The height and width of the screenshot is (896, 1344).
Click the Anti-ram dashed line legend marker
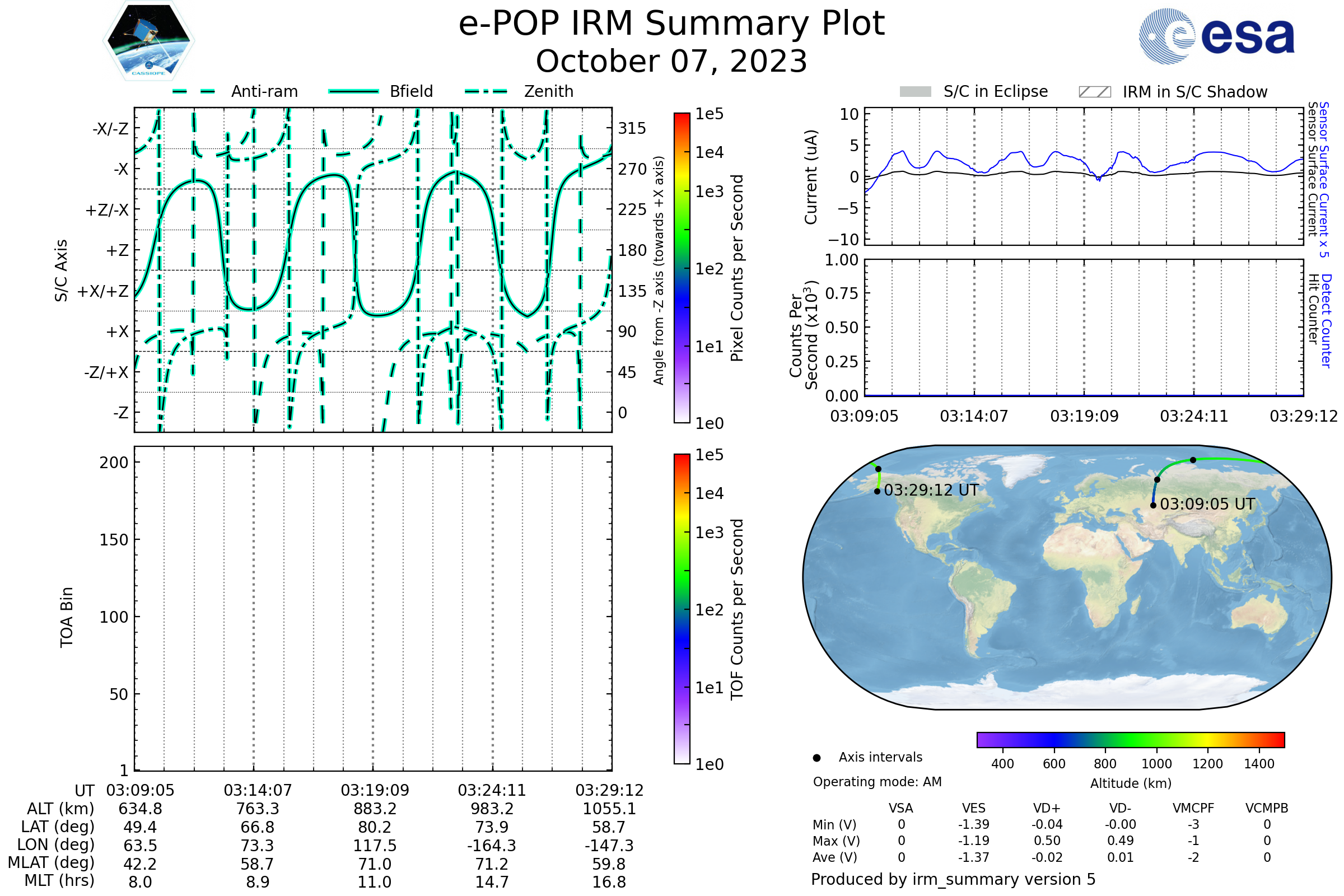click(194, 91)
